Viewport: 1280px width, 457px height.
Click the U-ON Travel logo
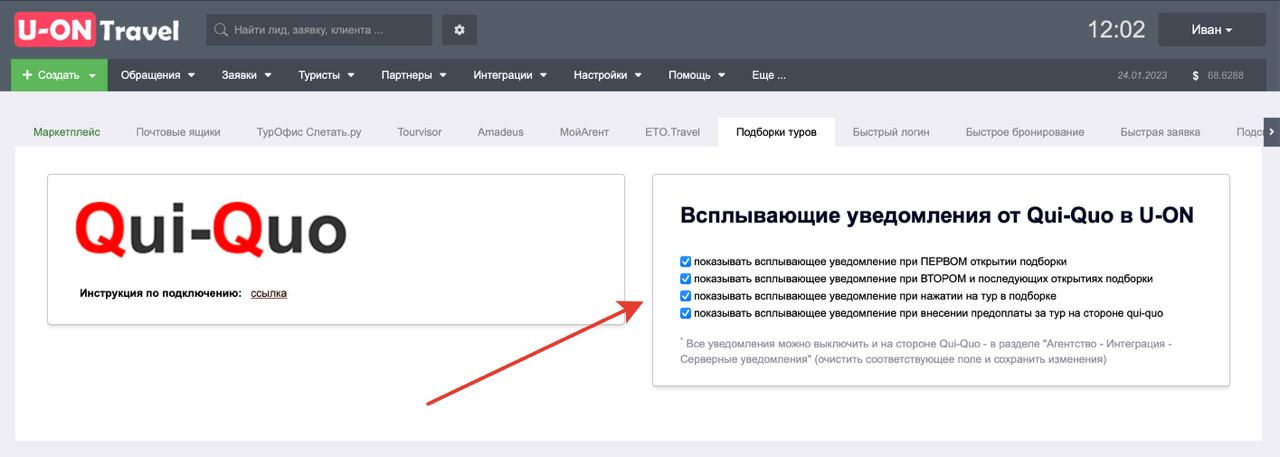click(97, 30)
